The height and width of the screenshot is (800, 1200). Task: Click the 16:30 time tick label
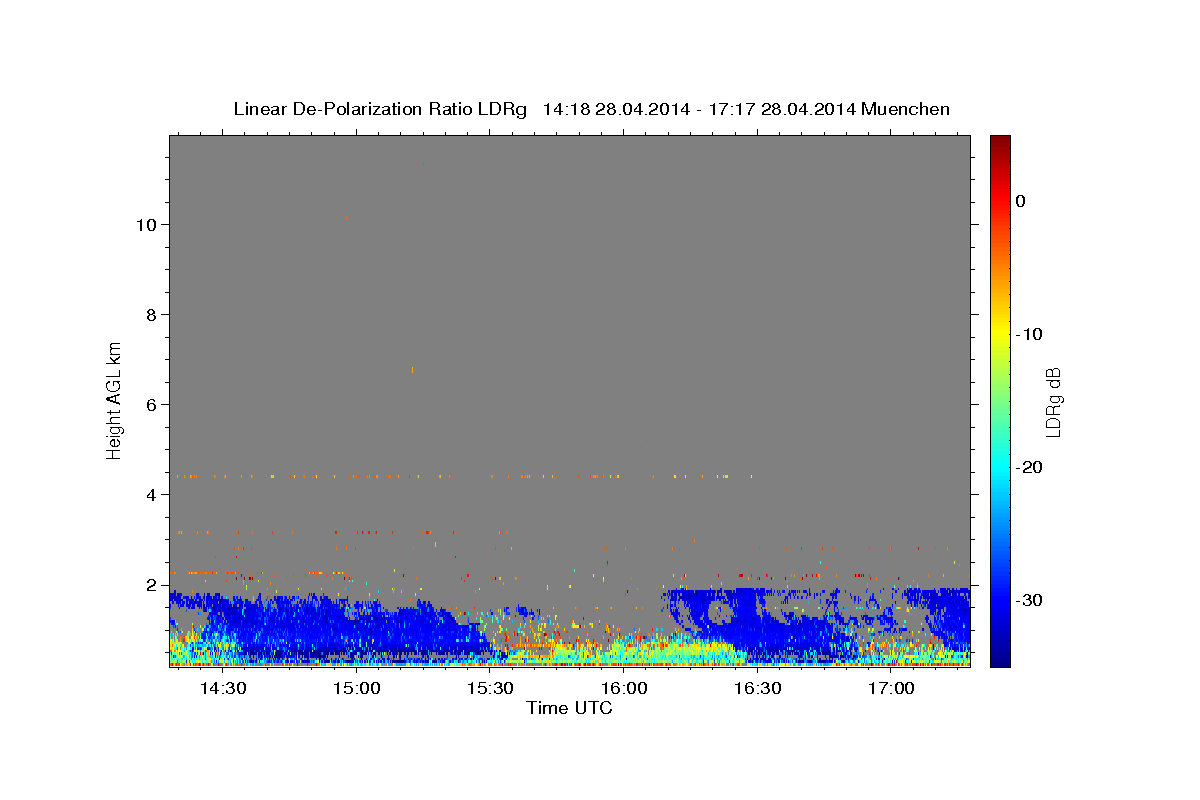click(x=757, y=689)
